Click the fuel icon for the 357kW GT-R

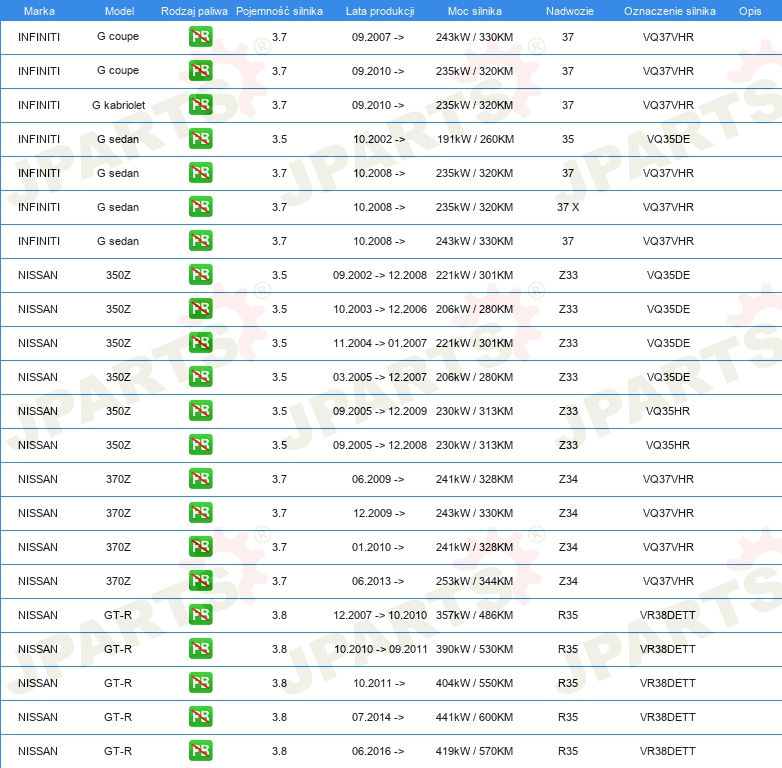pos(200,615)
